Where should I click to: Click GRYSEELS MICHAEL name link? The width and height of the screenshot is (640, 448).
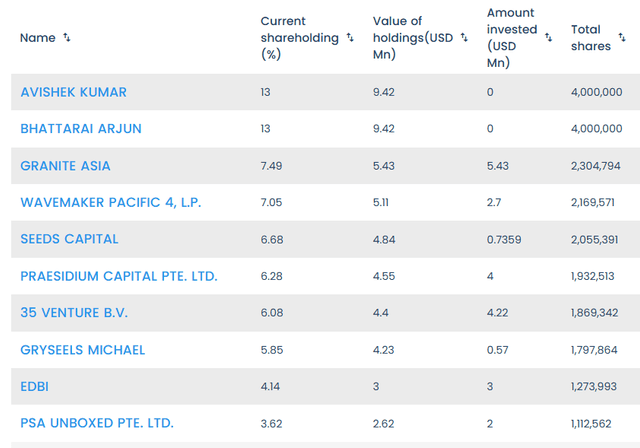[82, 350]
